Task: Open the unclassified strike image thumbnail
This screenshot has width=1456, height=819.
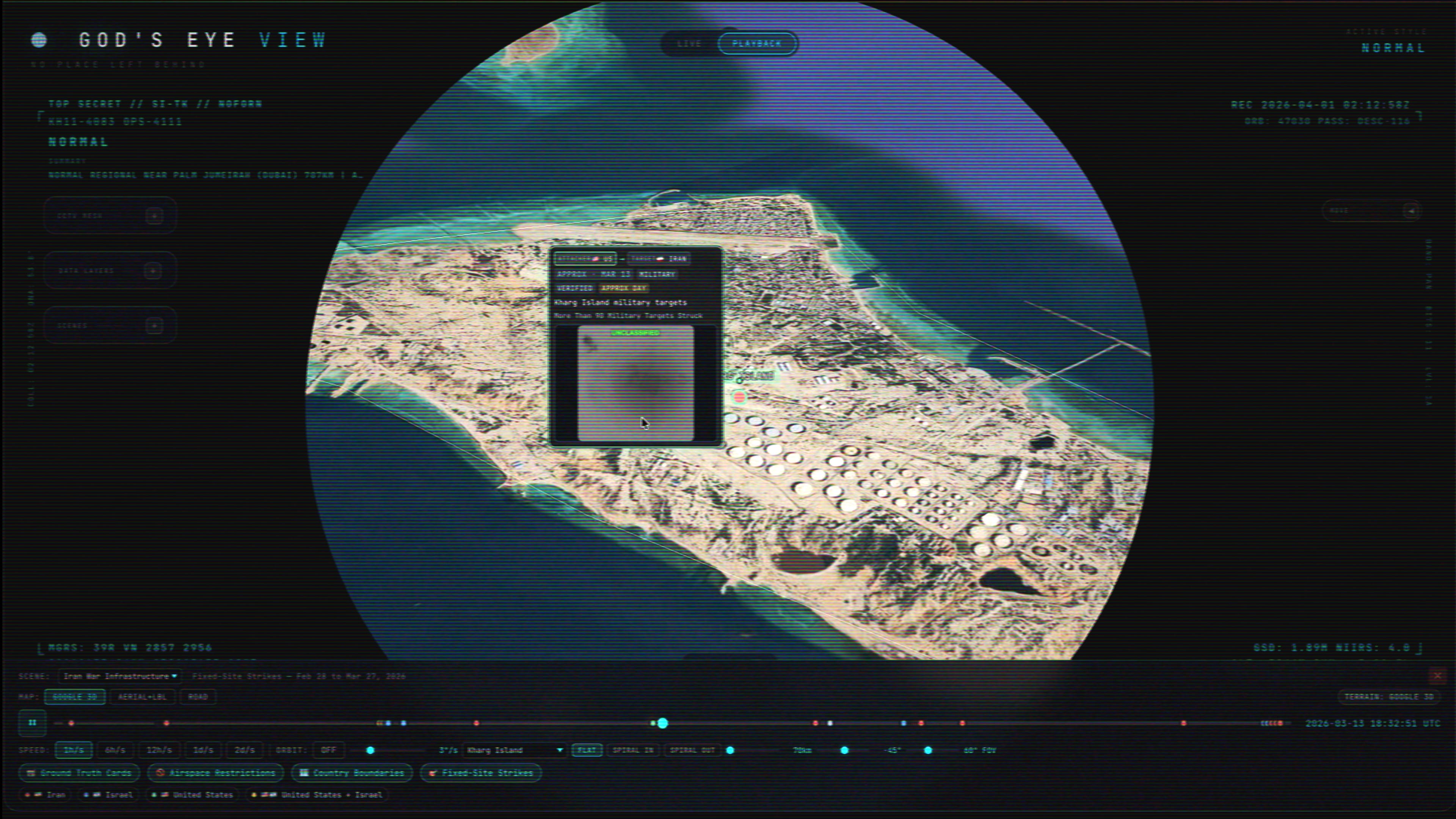Action: [x=635, y=383]
